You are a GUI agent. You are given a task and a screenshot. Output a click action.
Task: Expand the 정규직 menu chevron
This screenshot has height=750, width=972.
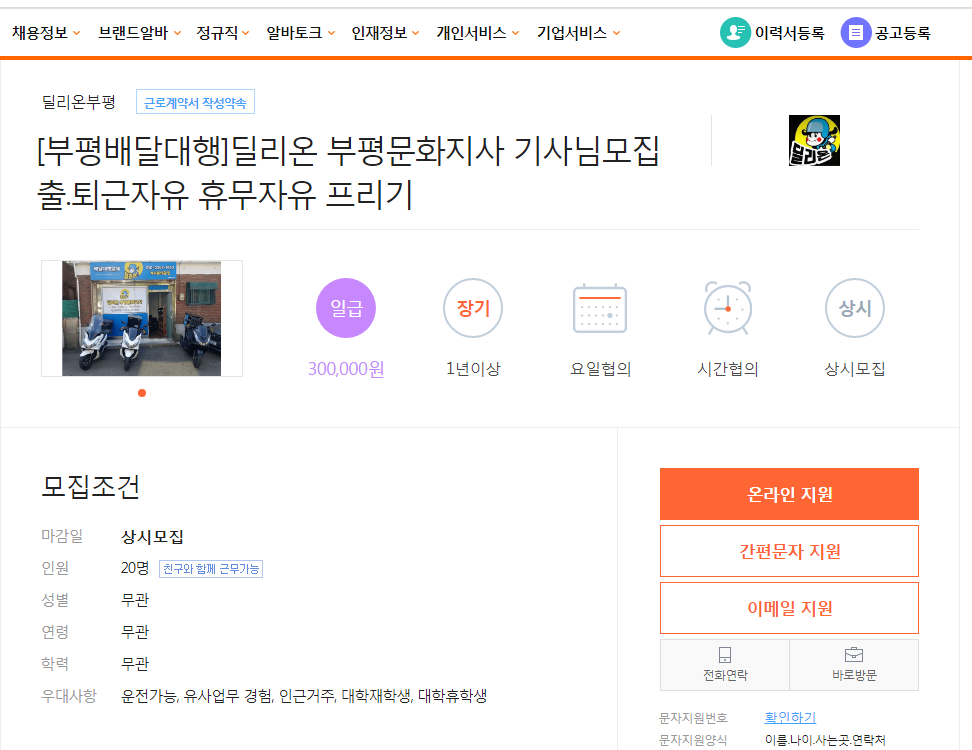245,33
